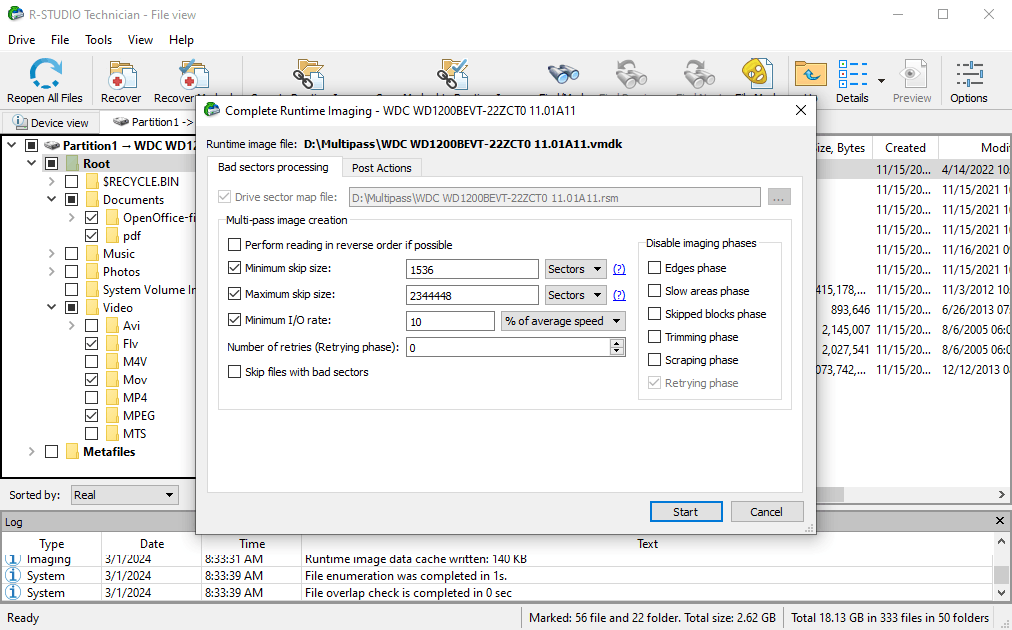
Task: Click the Minimum skip size input field
Action: pyautogui.click(x=472, y=269)
